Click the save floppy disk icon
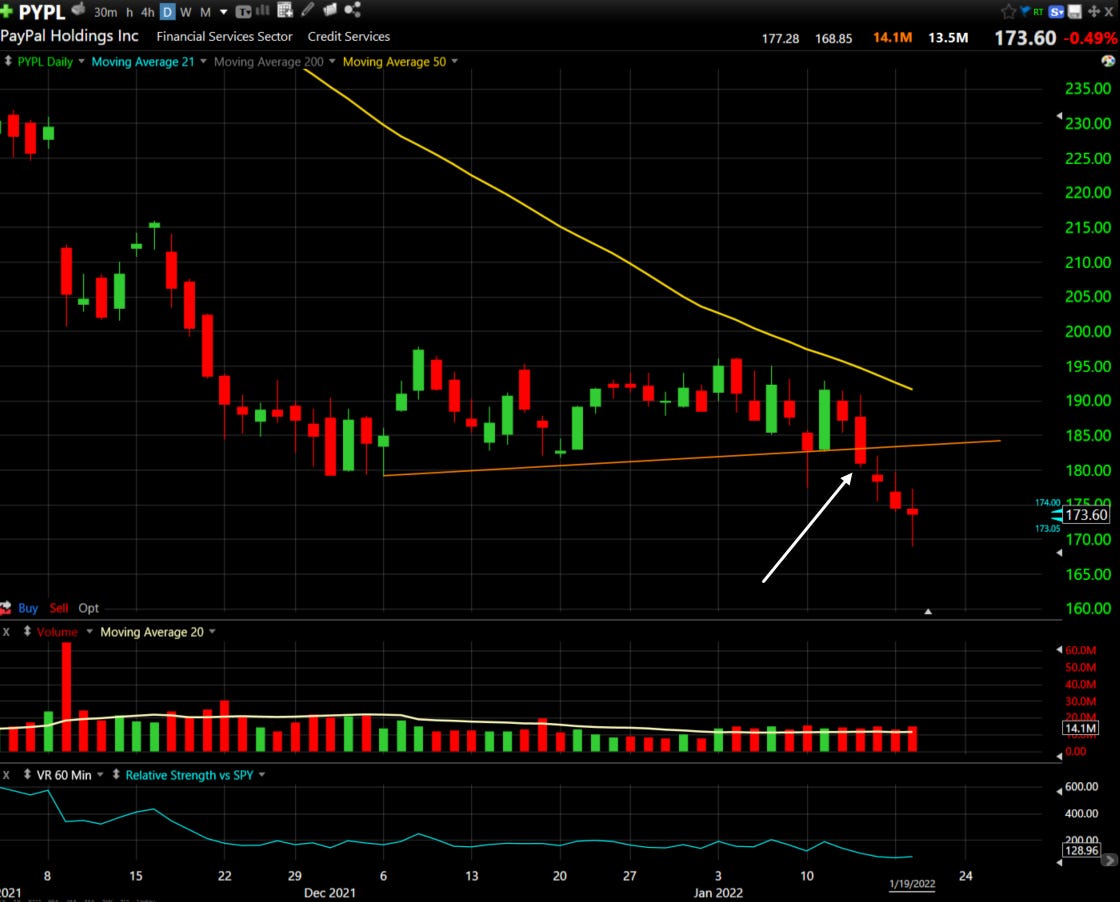This screenshot has height=902, width=1120. (x=1075, y=11)
